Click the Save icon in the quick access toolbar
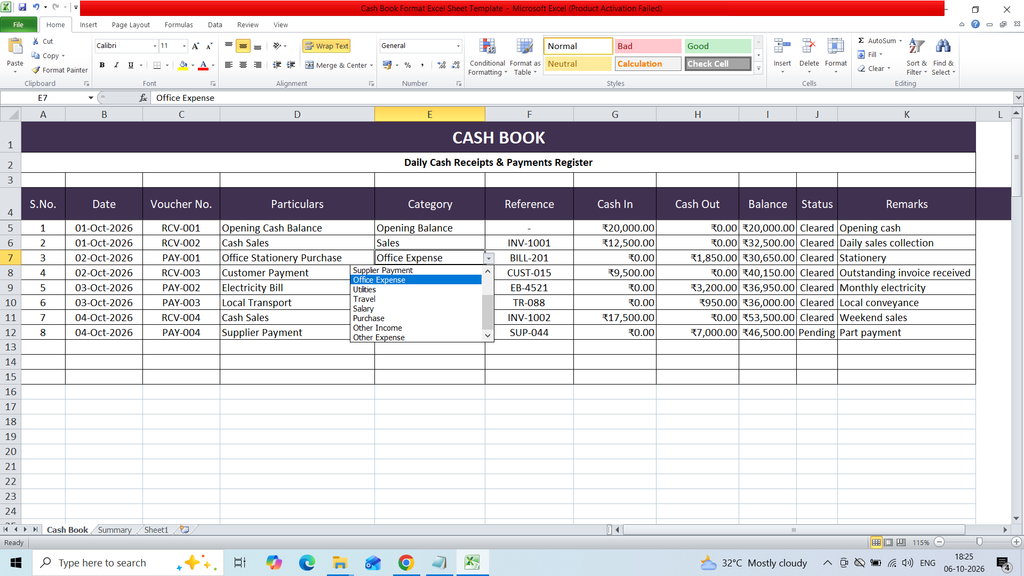This screenshot has height=576, width=1024. (x=22, y=7)
